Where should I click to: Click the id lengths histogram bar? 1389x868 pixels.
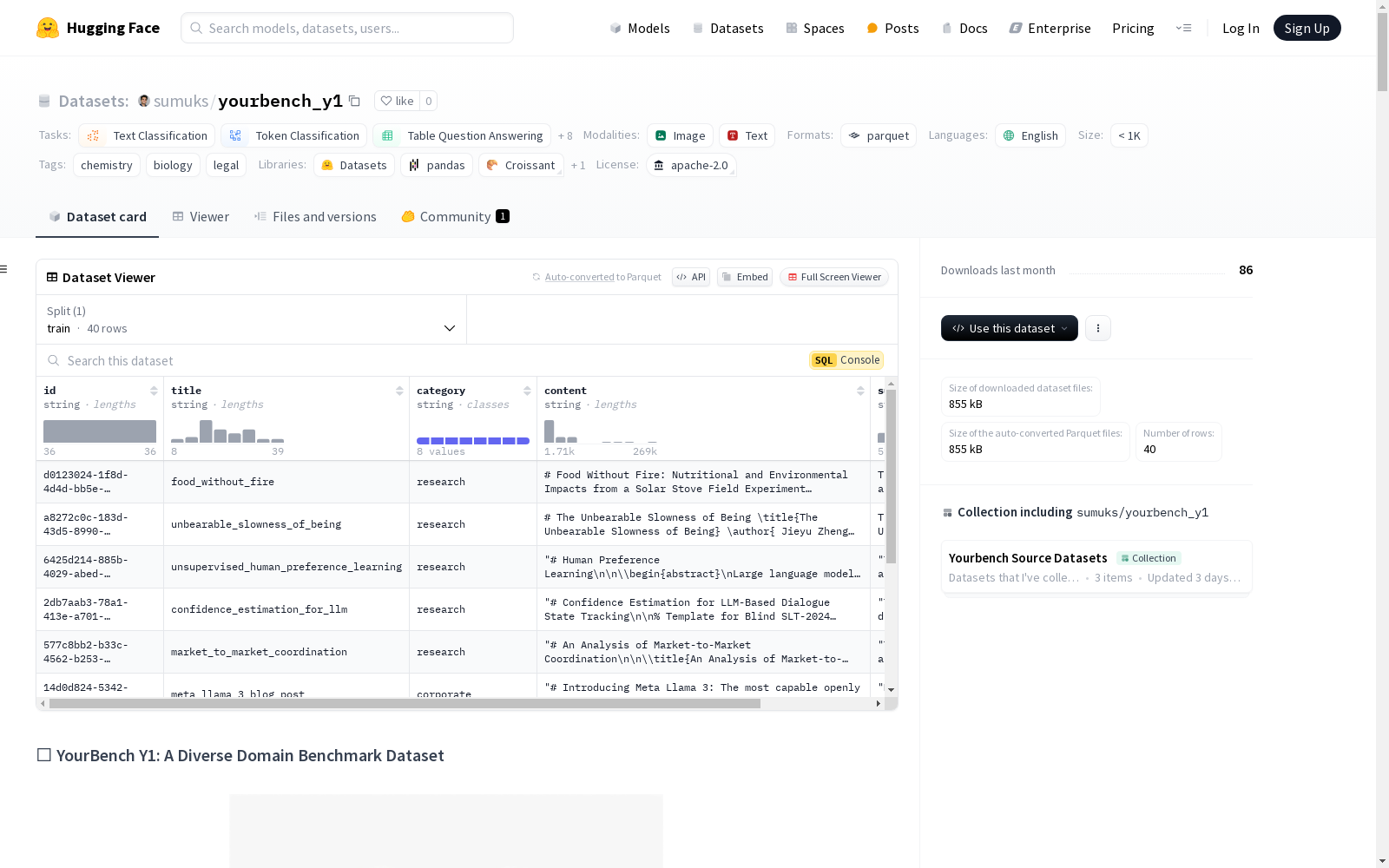click(x=100, y=431)
